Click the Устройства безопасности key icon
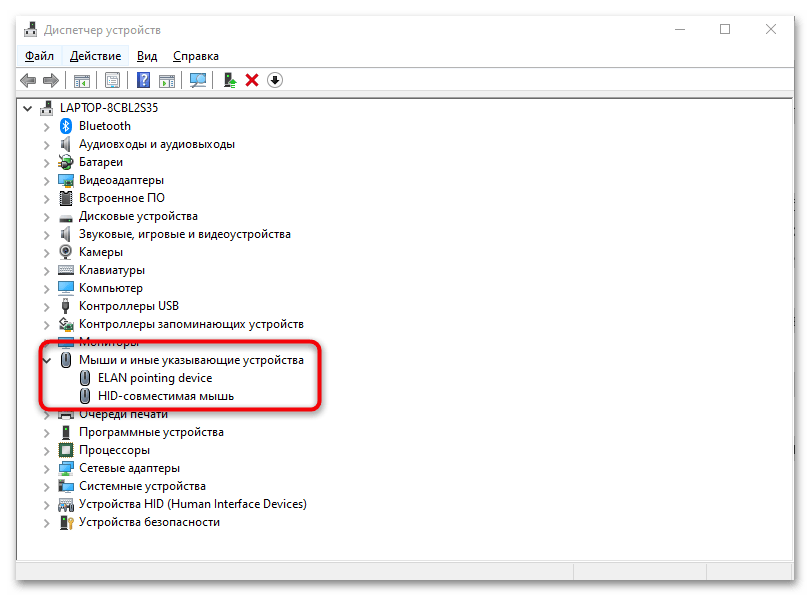This screenshot has height=596, width=811. (x=66, y=522)
